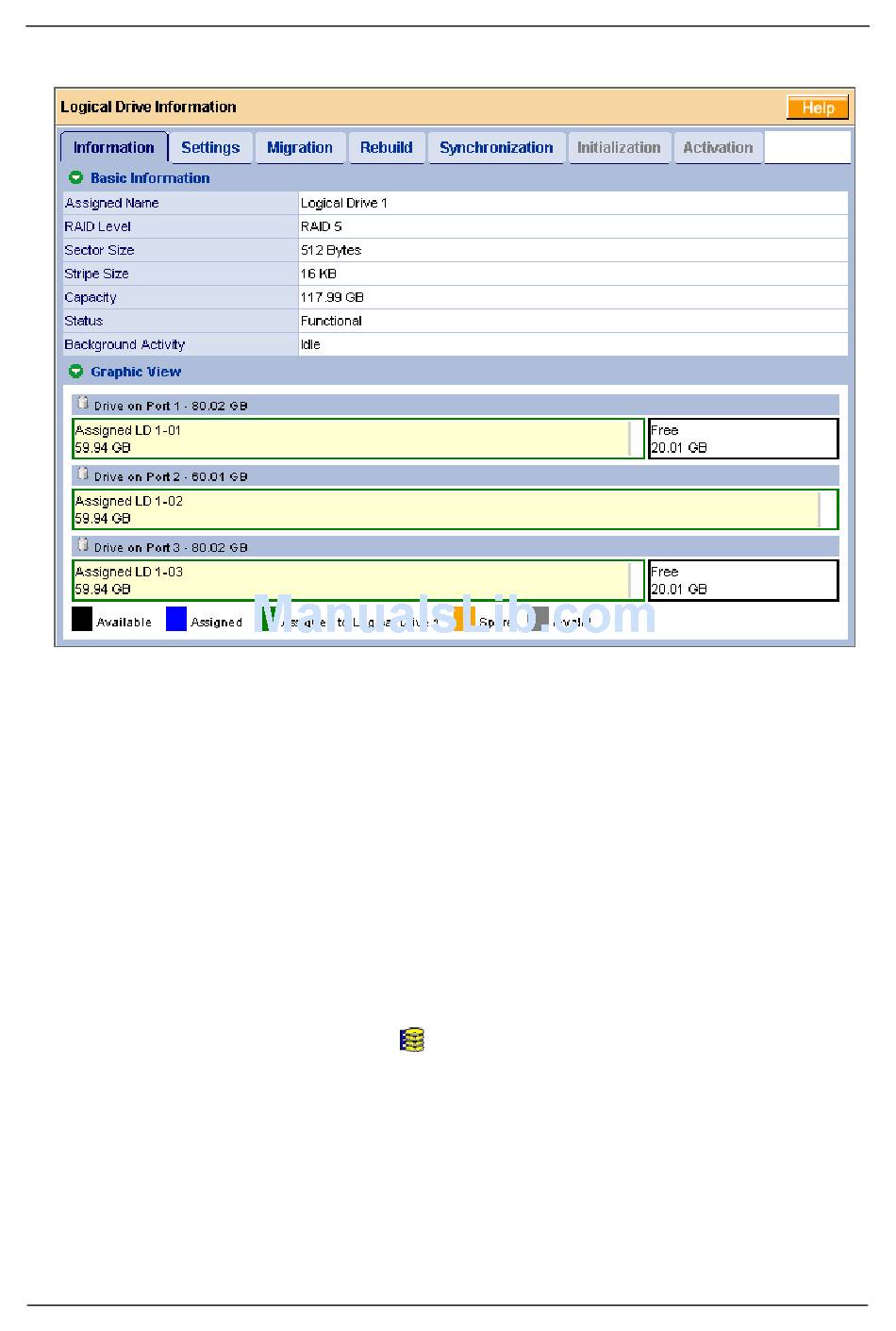
Task: Click the Free 20.01 GB block on Port 1
Action: click(x=743, y=439)
